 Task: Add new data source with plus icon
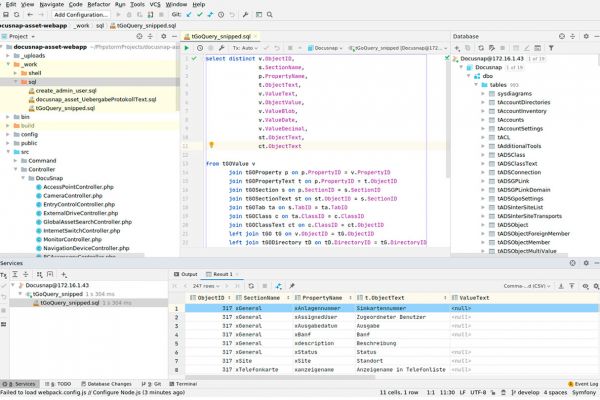[x=457, y=47]
